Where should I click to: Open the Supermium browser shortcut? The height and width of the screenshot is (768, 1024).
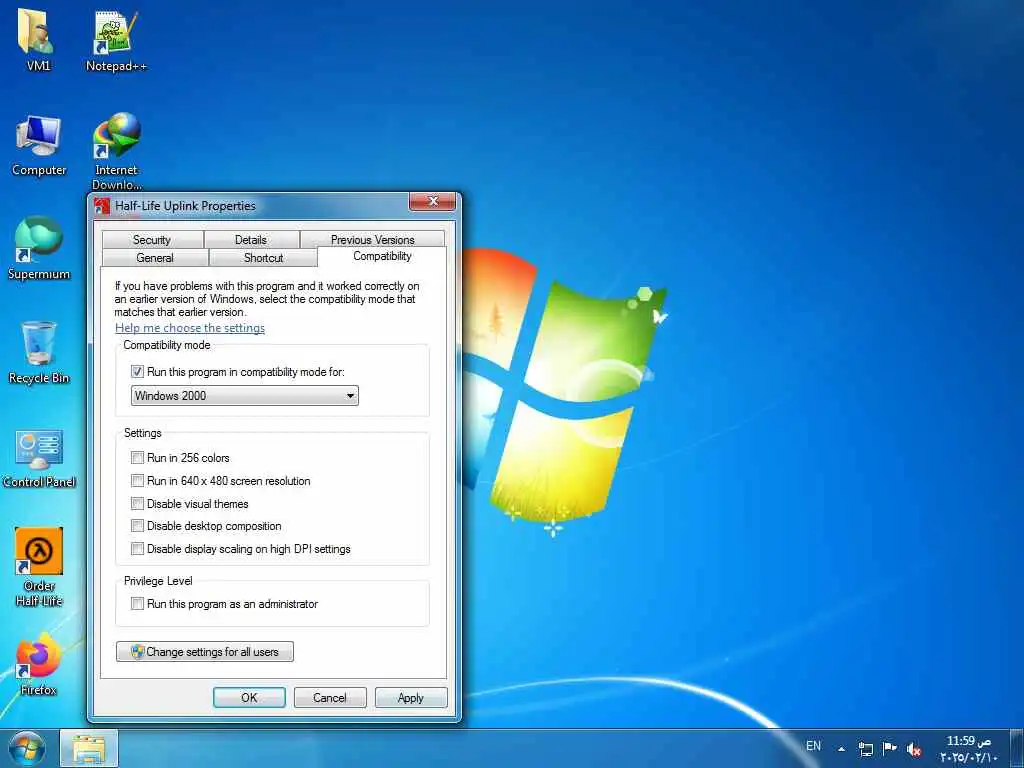39,248
